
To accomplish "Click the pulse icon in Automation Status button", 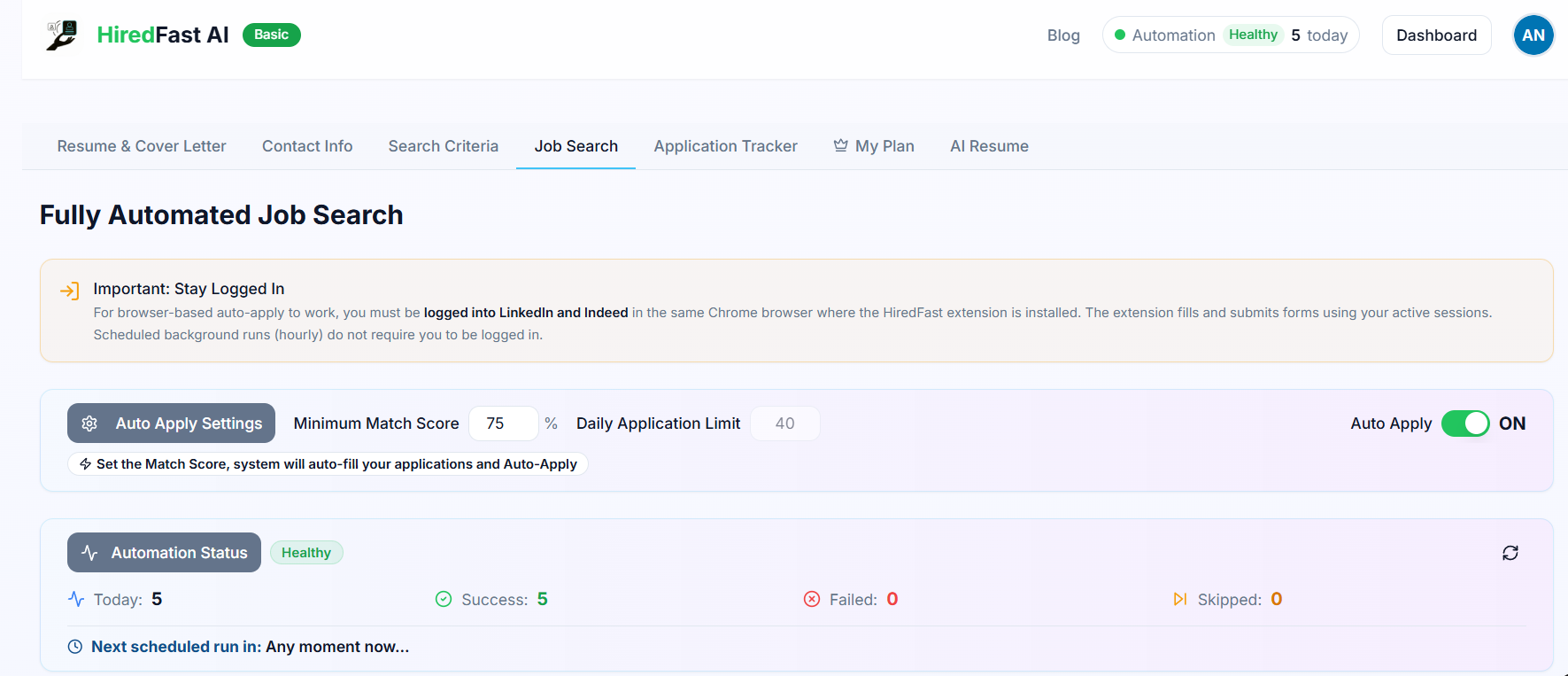I will (89, 553).
